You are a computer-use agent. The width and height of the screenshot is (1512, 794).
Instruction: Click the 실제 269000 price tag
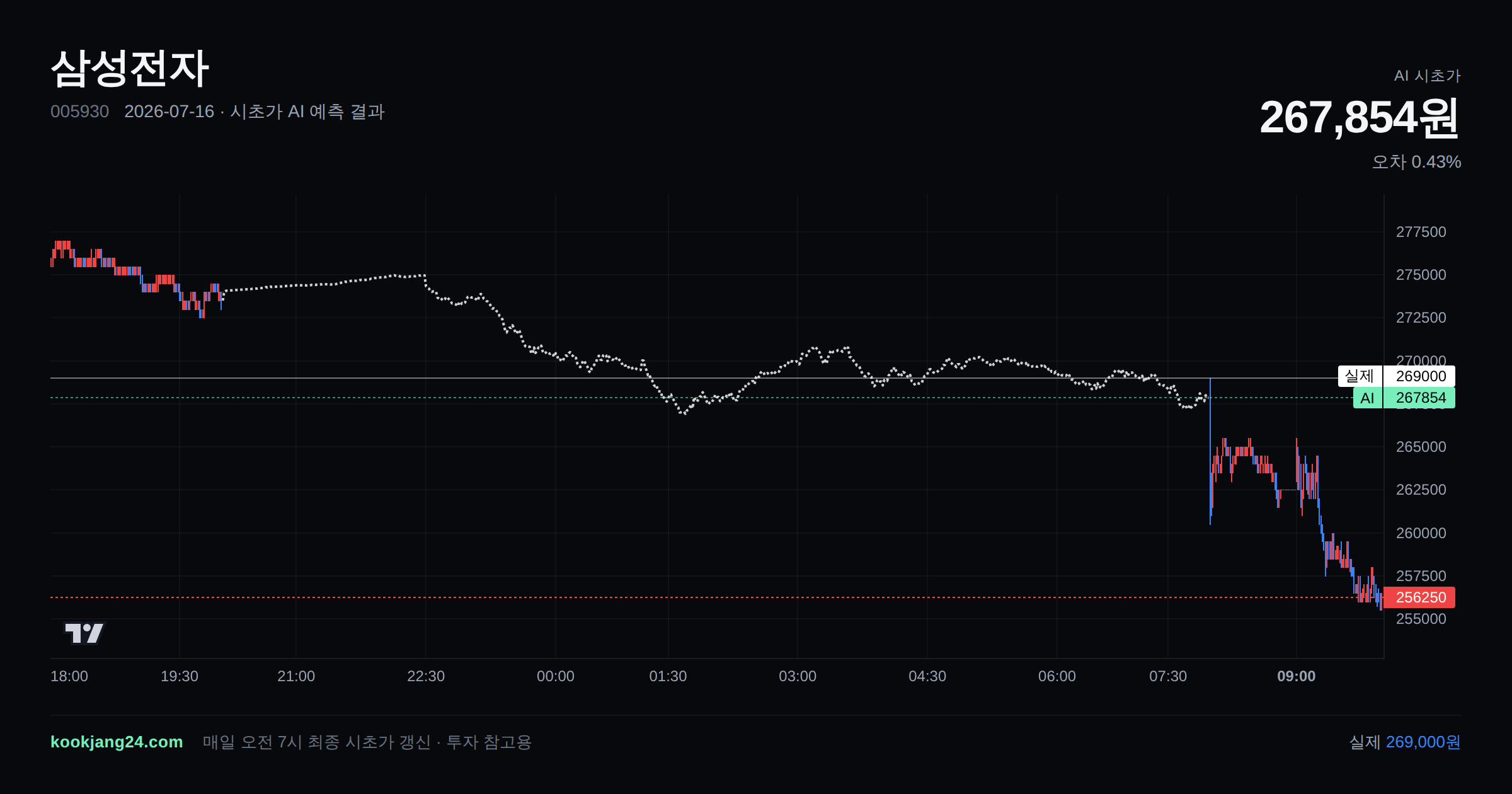1396,376
